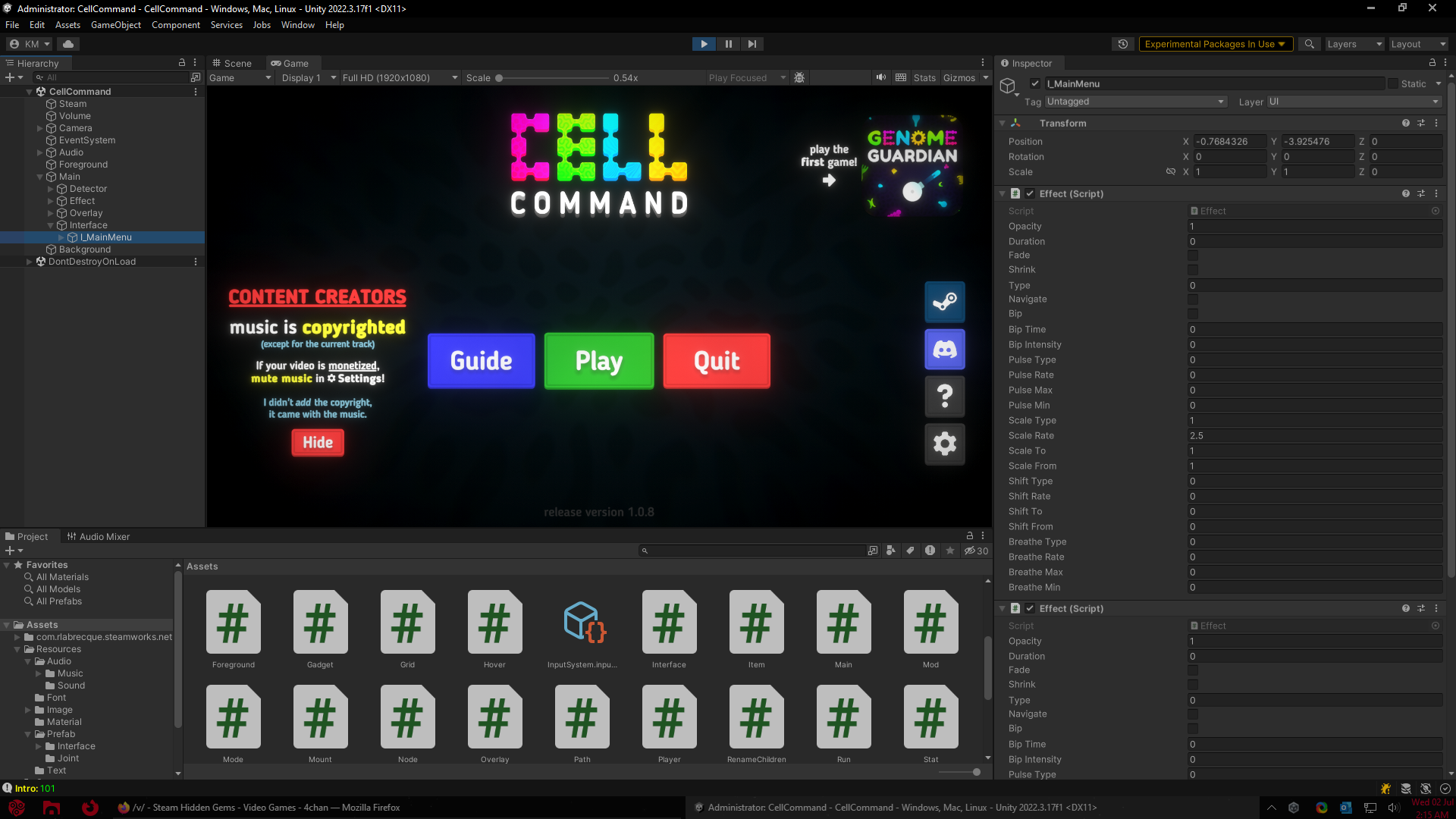The width and height of the screenshot is (1456, 819).
Task: Open the Layer UI dropdown
Action: coord(1354,102)
